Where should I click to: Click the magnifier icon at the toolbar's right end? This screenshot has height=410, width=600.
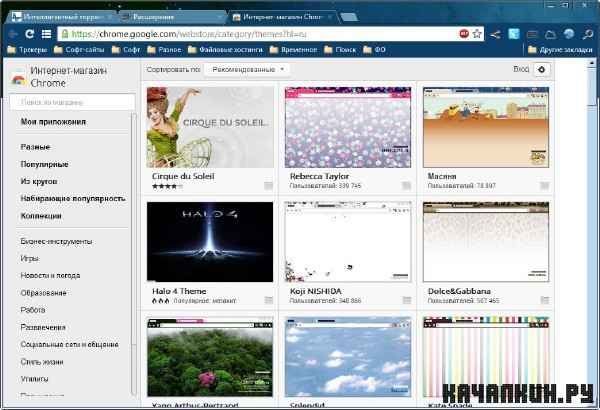tap(587, 34)
